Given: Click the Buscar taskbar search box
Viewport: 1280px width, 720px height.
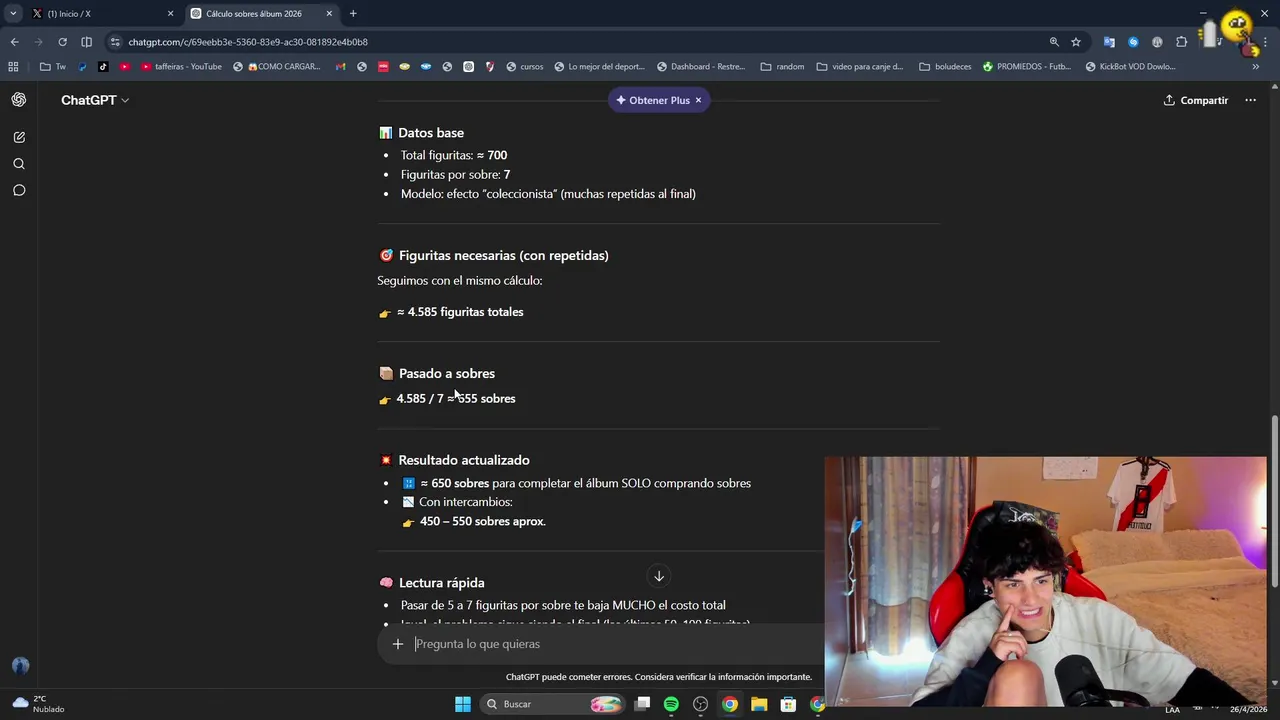Looking at the screenshot, I should pos(551,704).
